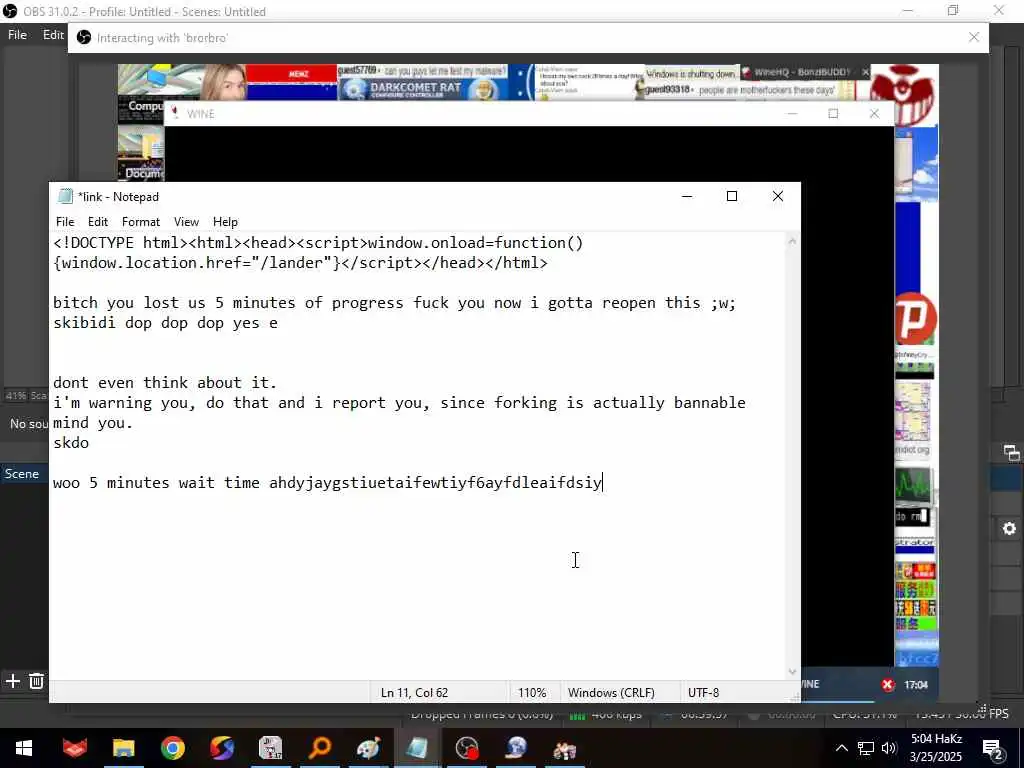Click the green graph monitor thumbnail in preview
Screen dimensions: 1024x768
913,486
